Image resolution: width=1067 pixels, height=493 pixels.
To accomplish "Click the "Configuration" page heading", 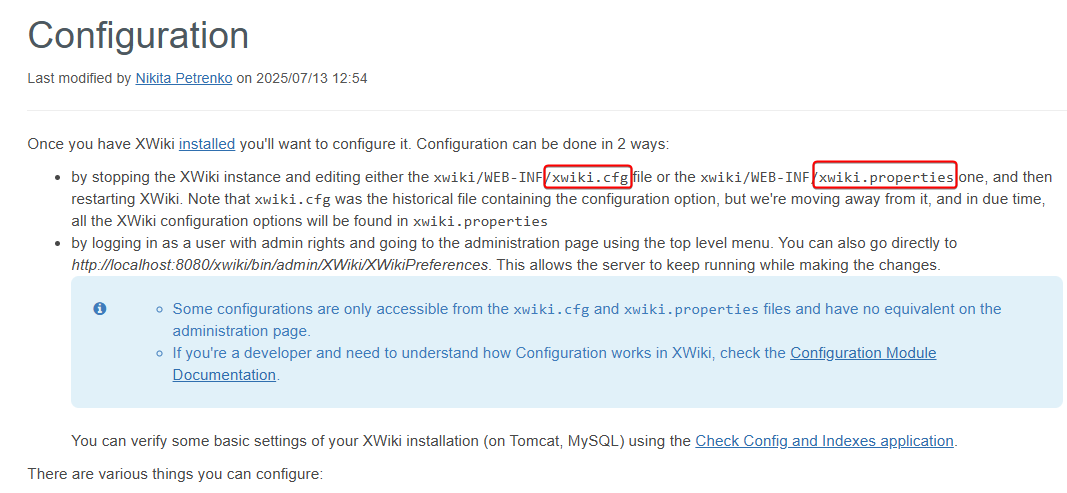I will click(x=138, y=36).
